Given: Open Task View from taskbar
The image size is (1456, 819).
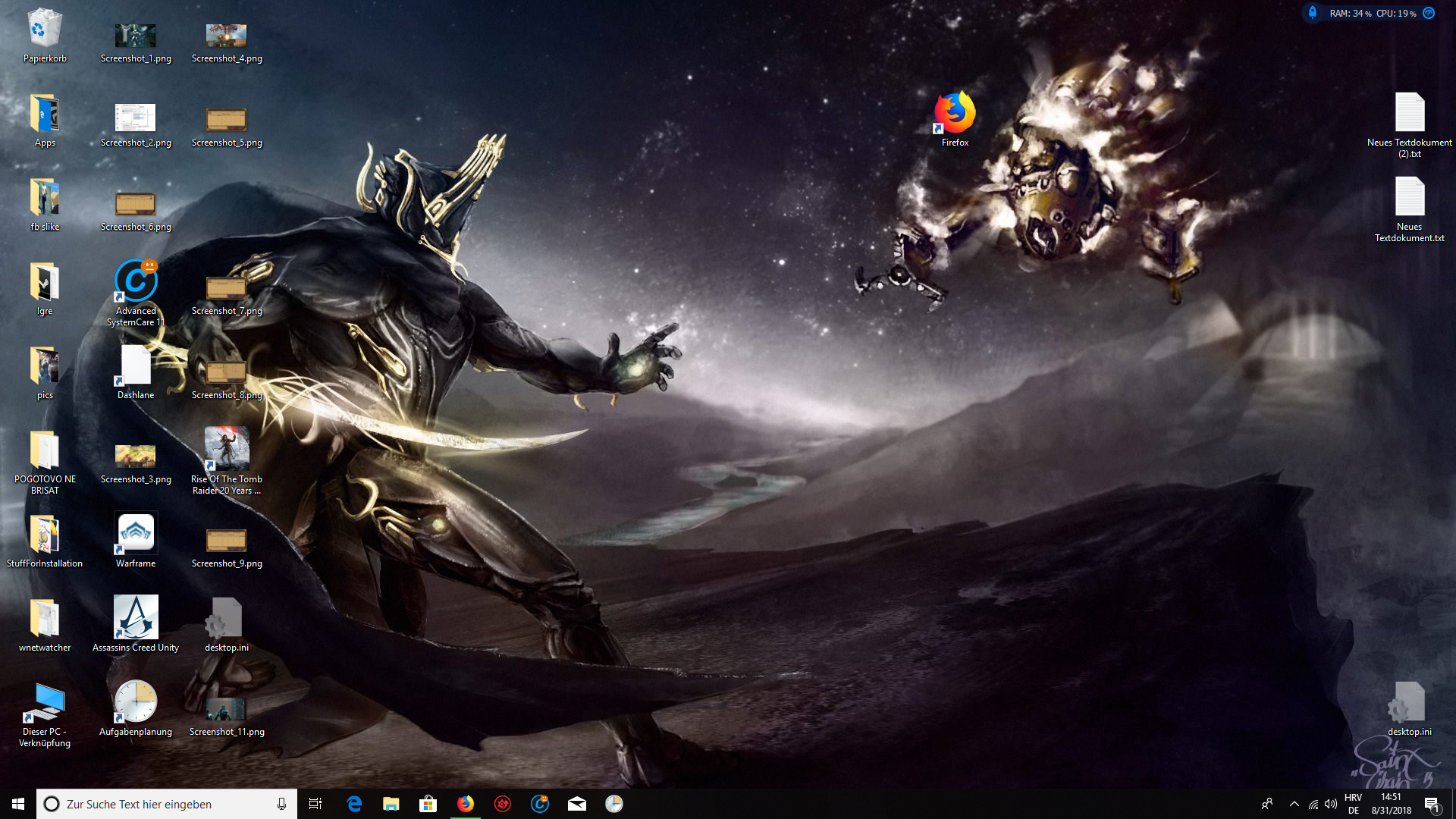Looking at the screenshot, I should click(315, 804).
